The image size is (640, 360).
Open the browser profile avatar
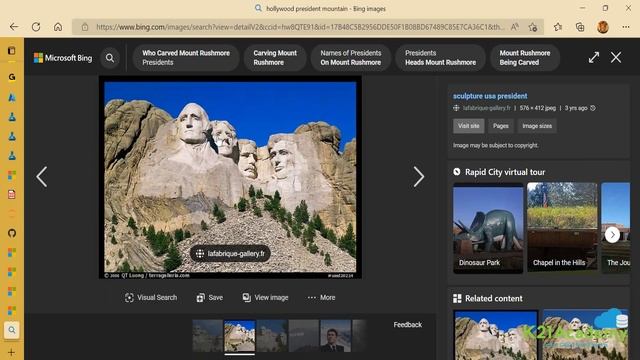(603, 27)
